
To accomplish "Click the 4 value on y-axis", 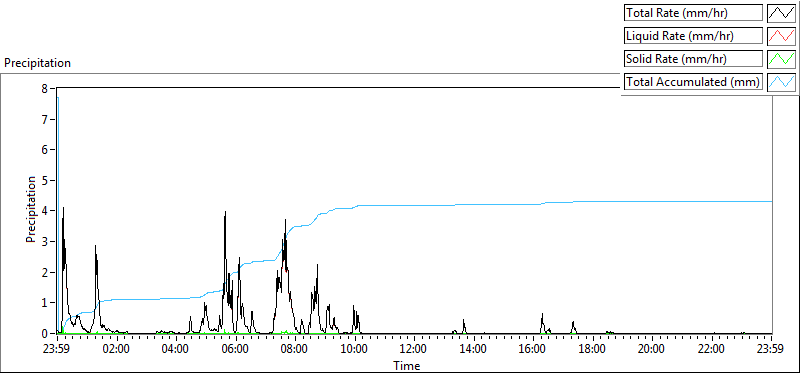I will pos(44,211).
